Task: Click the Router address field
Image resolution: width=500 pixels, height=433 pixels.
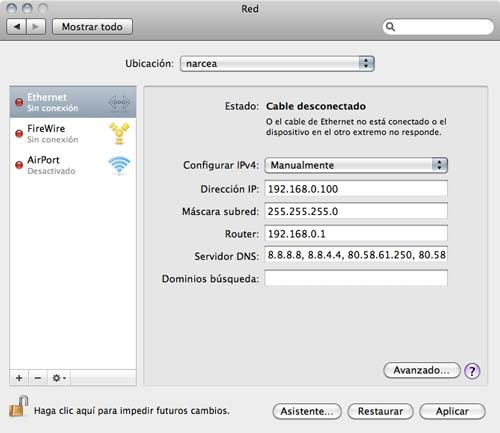Action: pos(356,234)
